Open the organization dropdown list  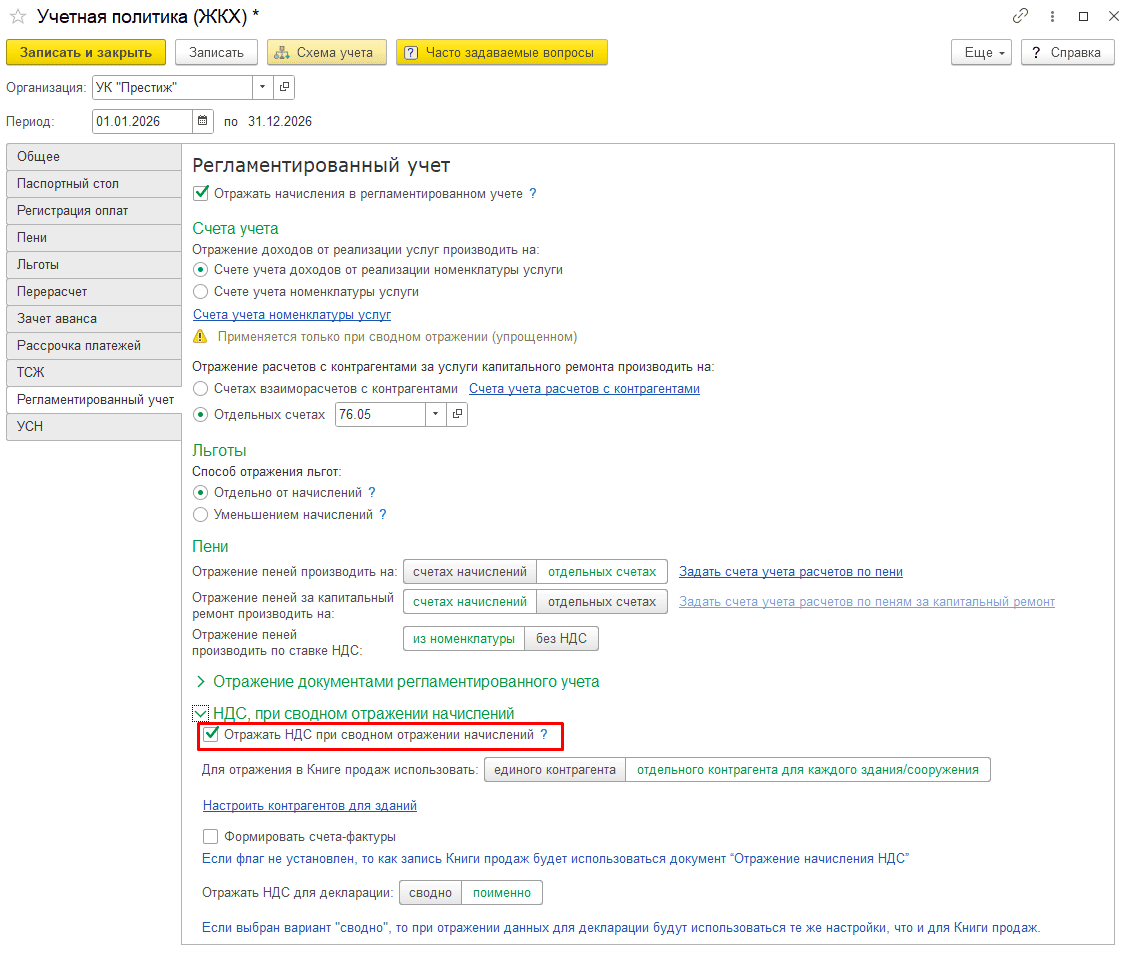point(262,88)
